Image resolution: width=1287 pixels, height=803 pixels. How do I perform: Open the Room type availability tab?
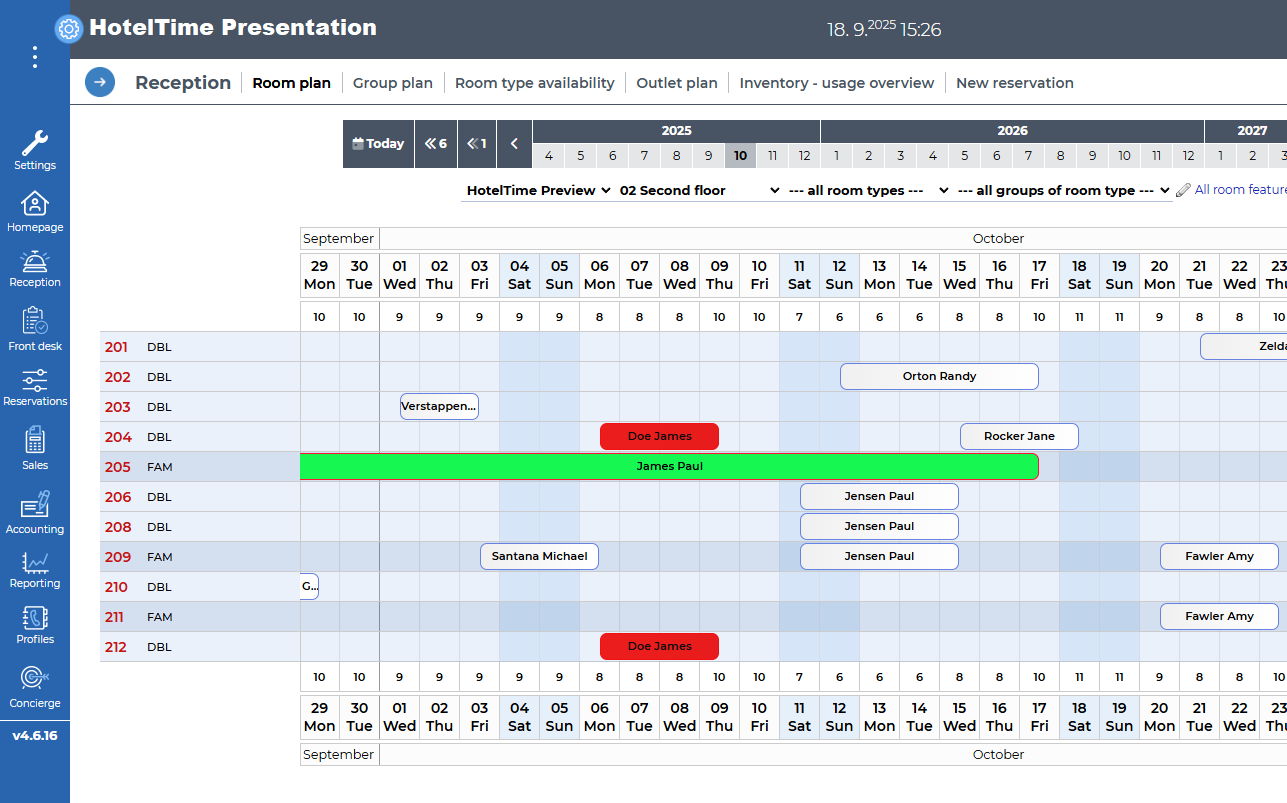[x=534, y=83]
